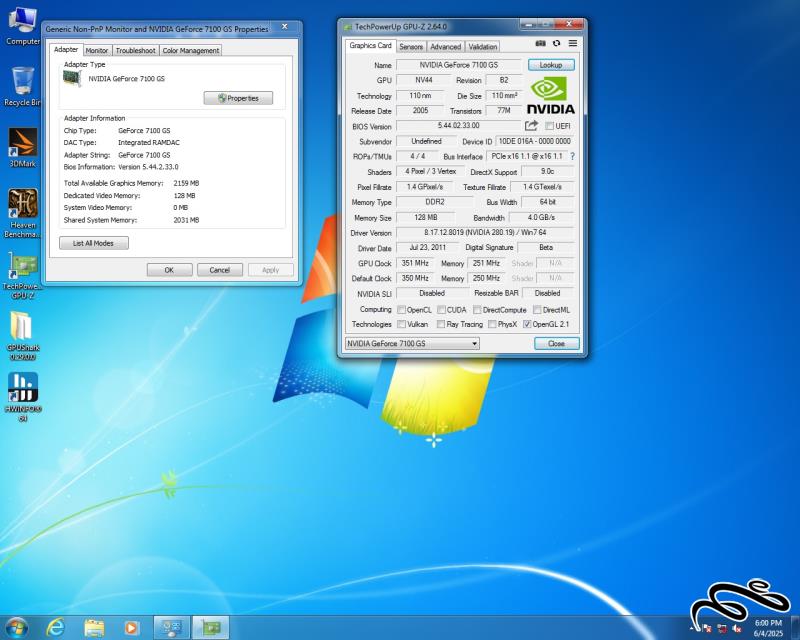Launch the Heaven Benchmark desktop shortcut
Viewport: 800px width, 640px height.
pyautogui.click(x=22, y=213)
